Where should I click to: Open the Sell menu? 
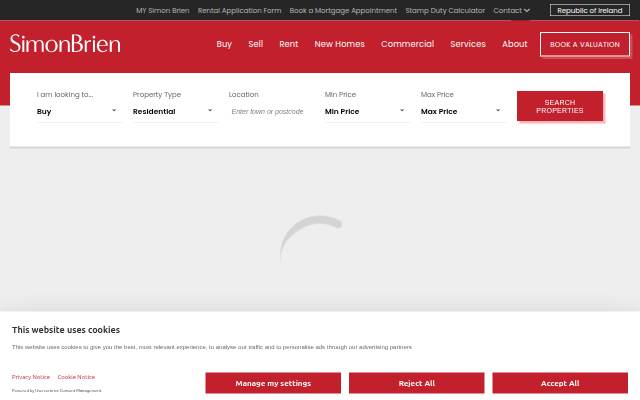point(256,44)
